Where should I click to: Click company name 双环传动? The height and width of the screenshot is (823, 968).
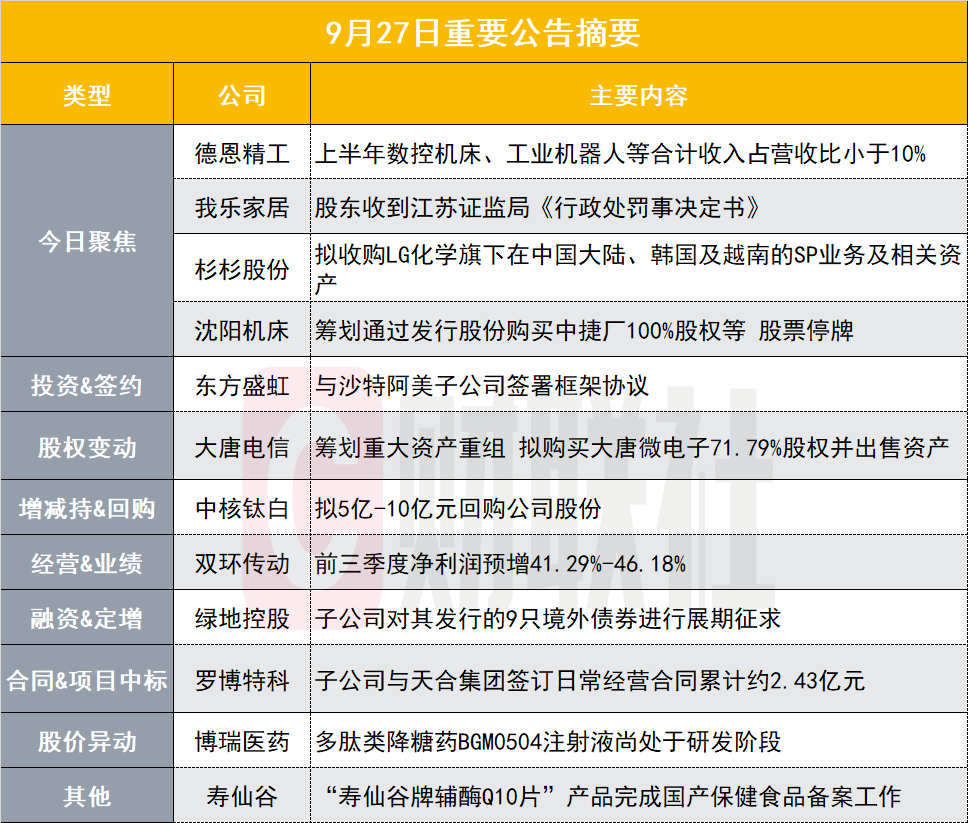pos(242,563)
